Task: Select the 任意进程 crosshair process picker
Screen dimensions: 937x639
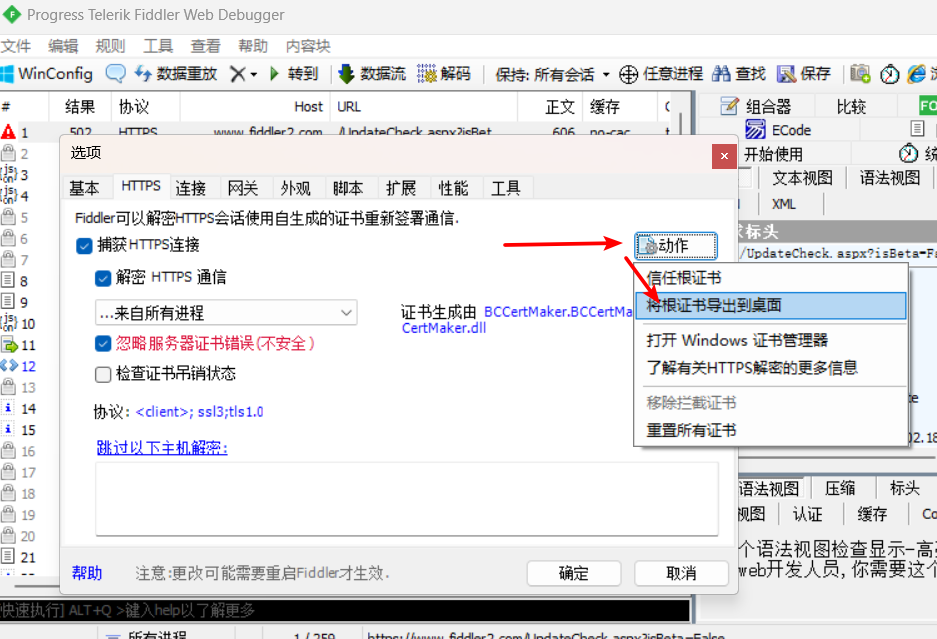Action: coord(660,74)
